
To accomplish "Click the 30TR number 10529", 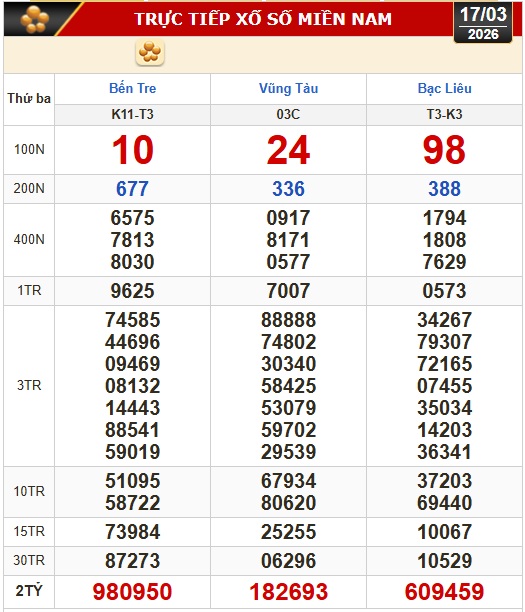I will (445, 561).
